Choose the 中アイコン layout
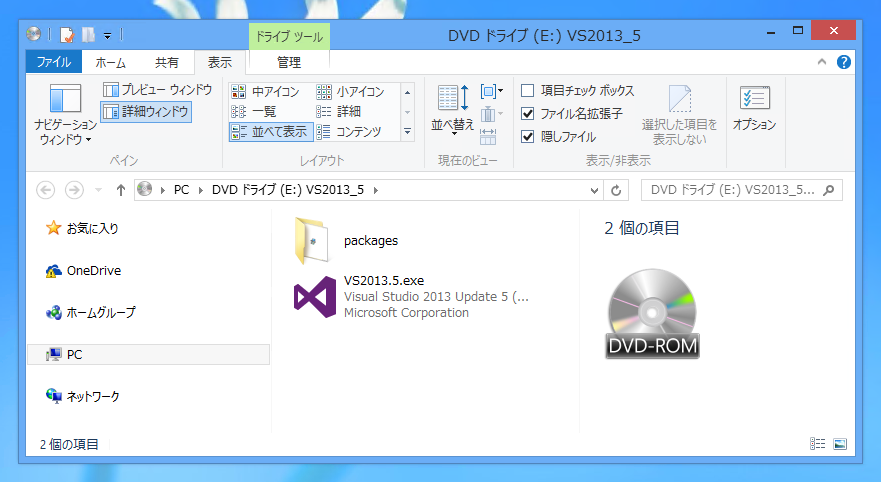Screen dimensions: 881x482 (x=266, y=92)
